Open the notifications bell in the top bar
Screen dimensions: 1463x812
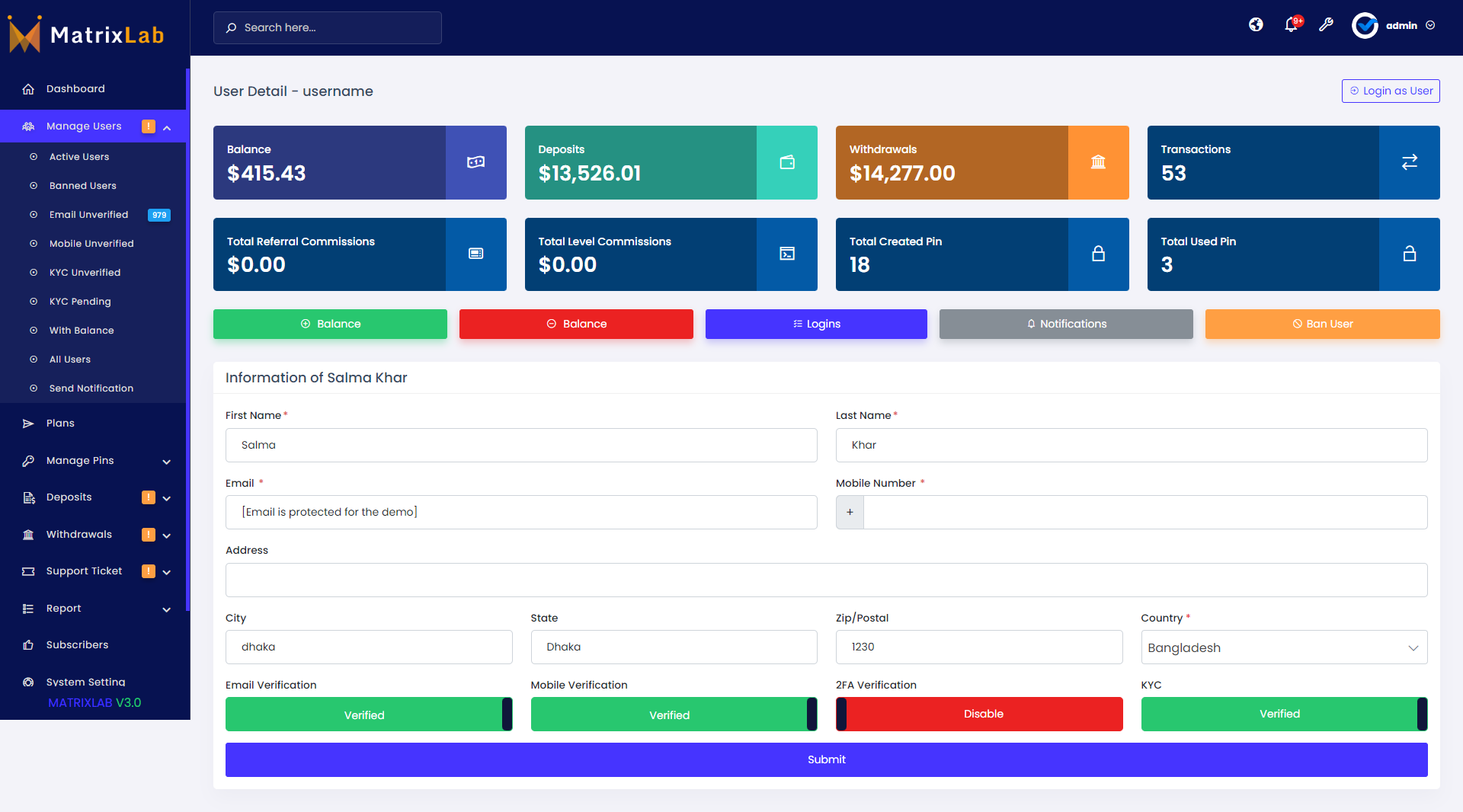(1291, 25)
